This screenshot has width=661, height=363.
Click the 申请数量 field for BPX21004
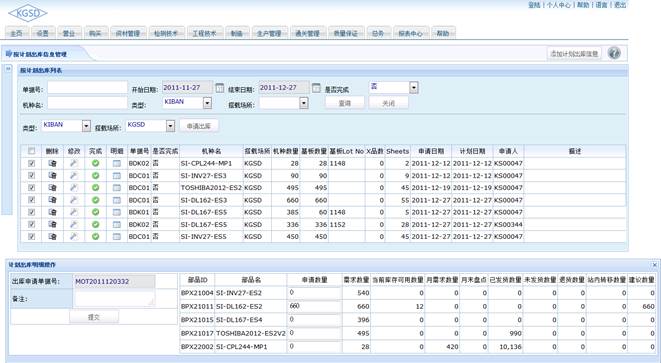(314, 293)
